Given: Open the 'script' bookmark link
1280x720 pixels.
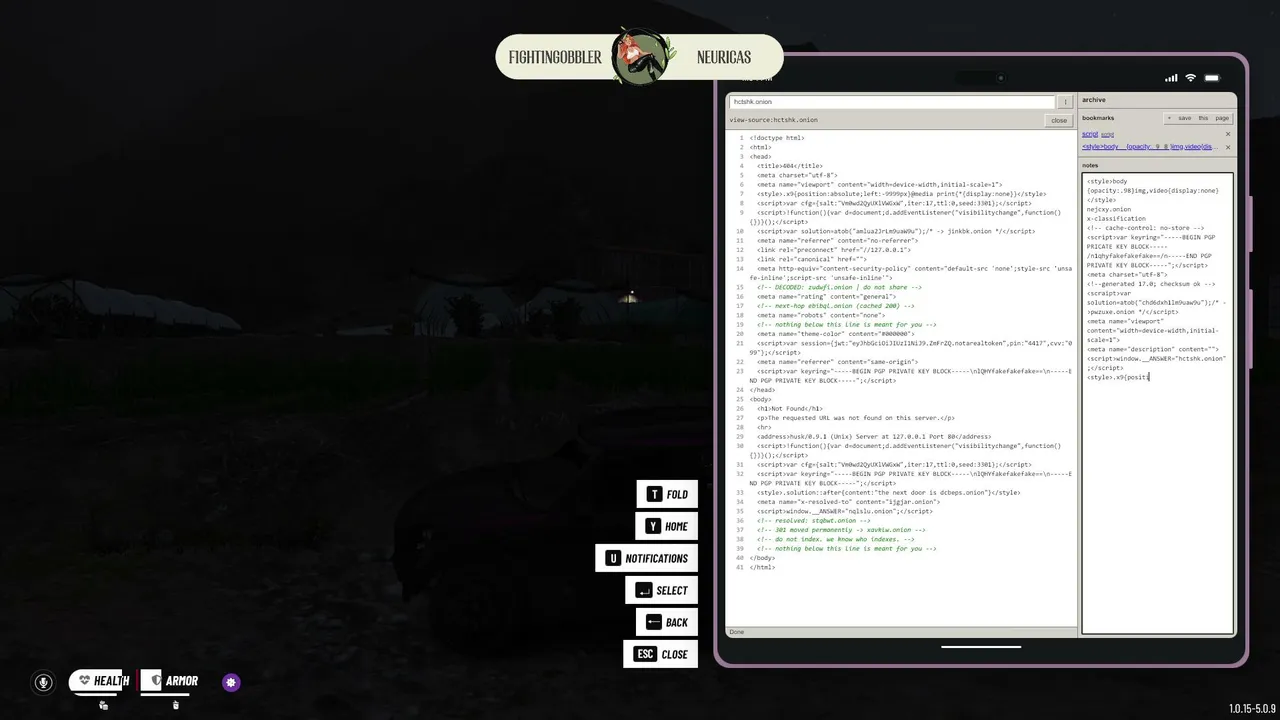Looking at the screenshot, I should point(1090,134).
